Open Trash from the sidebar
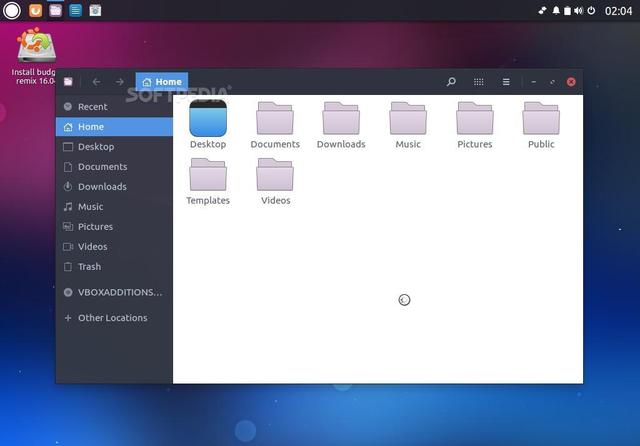Screen dimensions: 640x446 (89, 267)
